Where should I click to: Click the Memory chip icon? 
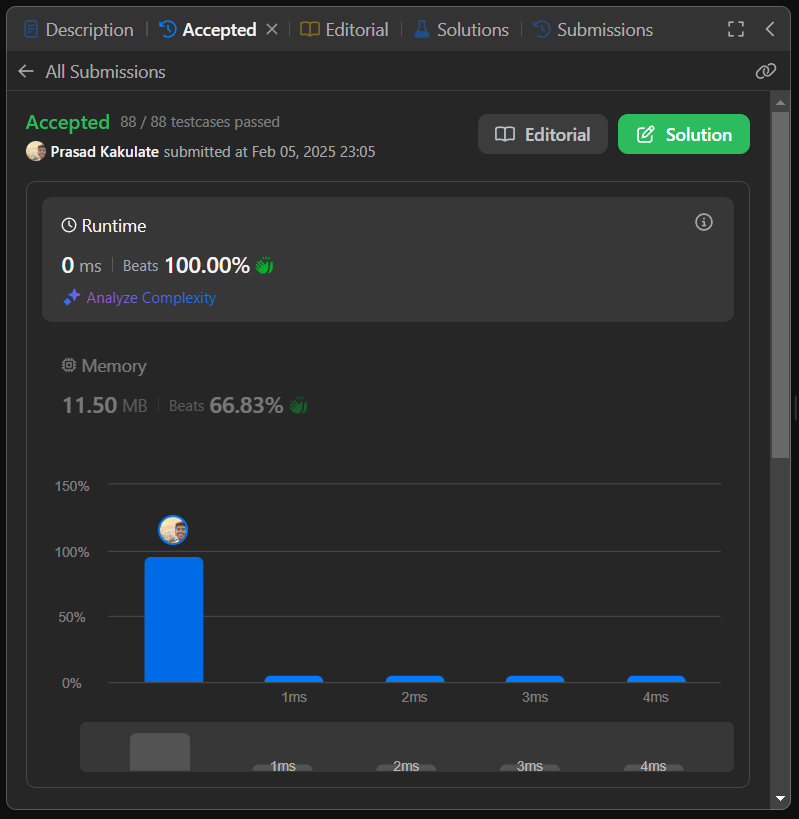68,365
